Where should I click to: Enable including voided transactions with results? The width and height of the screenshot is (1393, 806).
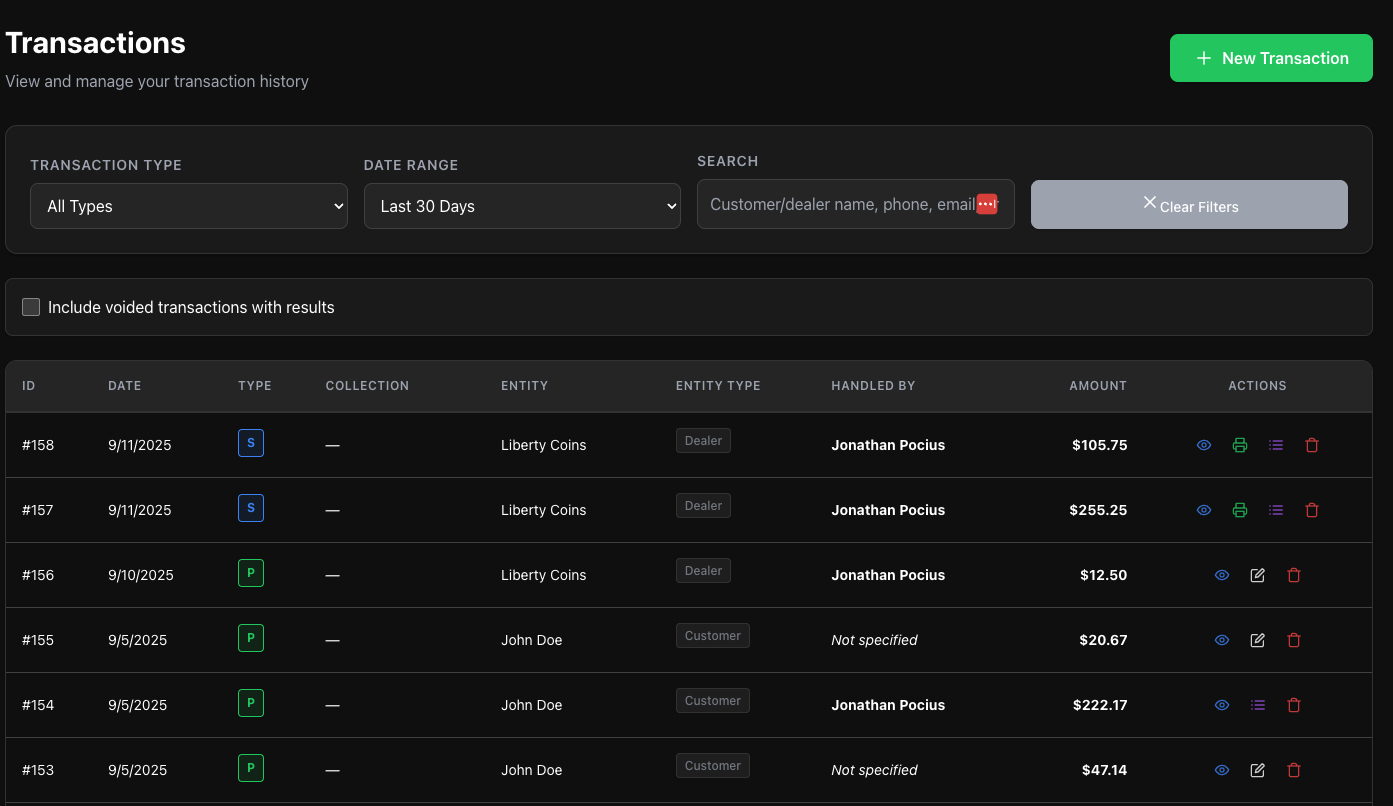point(30,307)
